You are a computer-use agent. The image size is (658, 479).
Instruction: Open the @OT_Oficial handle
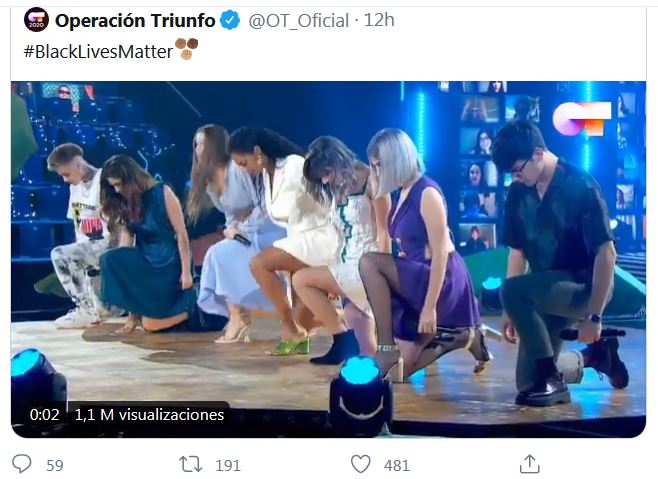(x=297, y=20)
